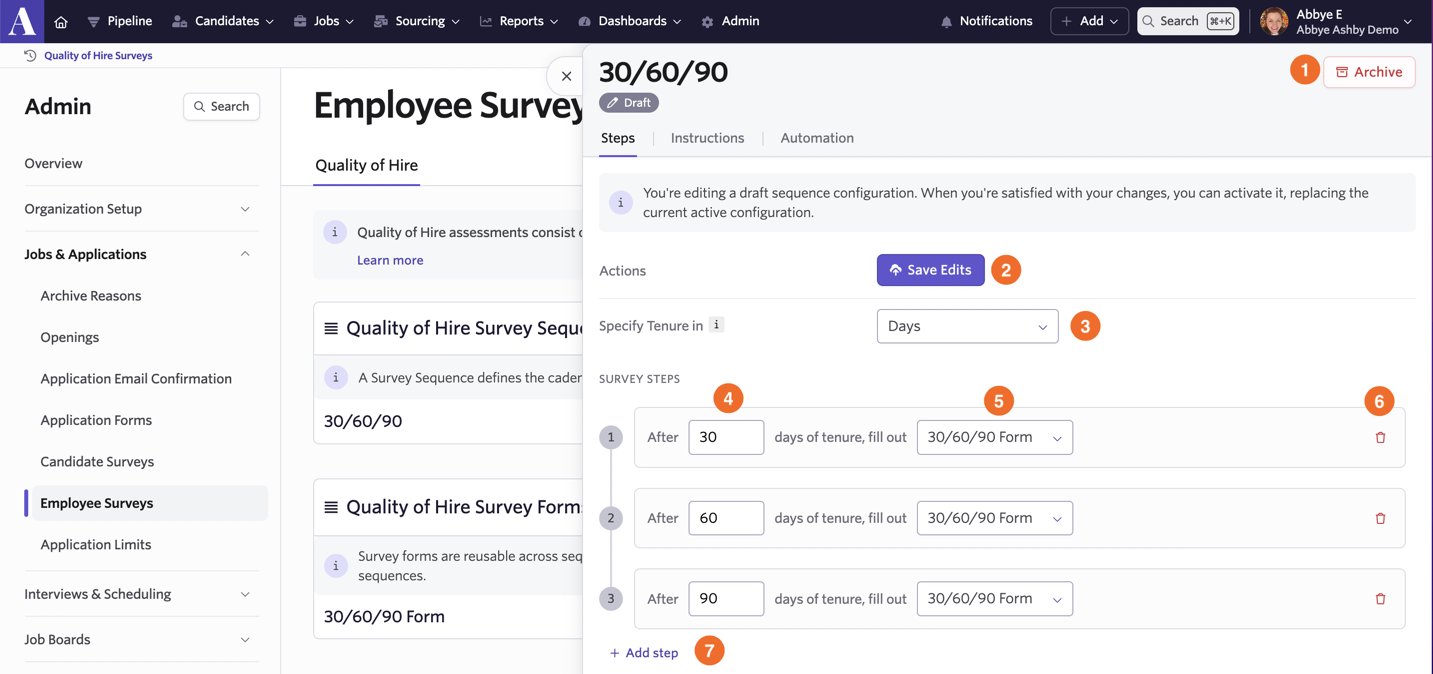Expand Job Boards section
This screenshot has width=1433, height=674.
click(x=138, y=639)
